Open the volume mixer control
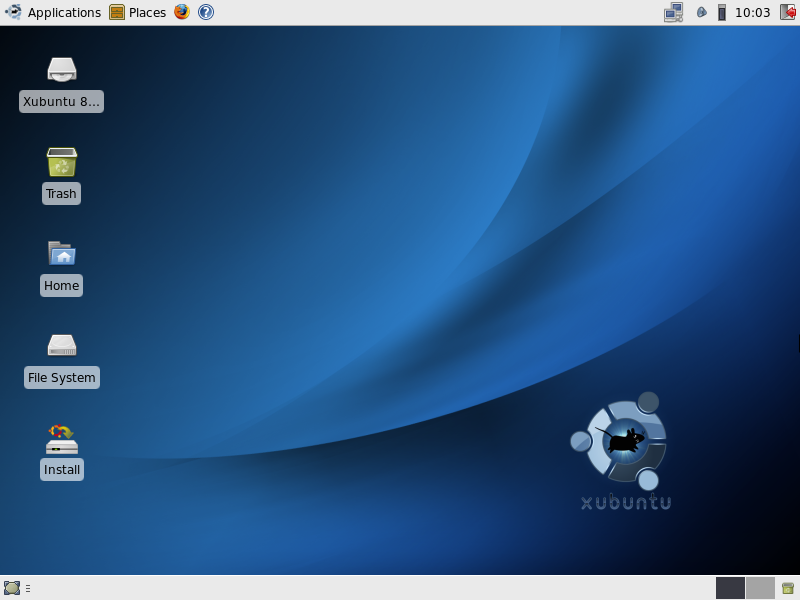 pos(721,12)
